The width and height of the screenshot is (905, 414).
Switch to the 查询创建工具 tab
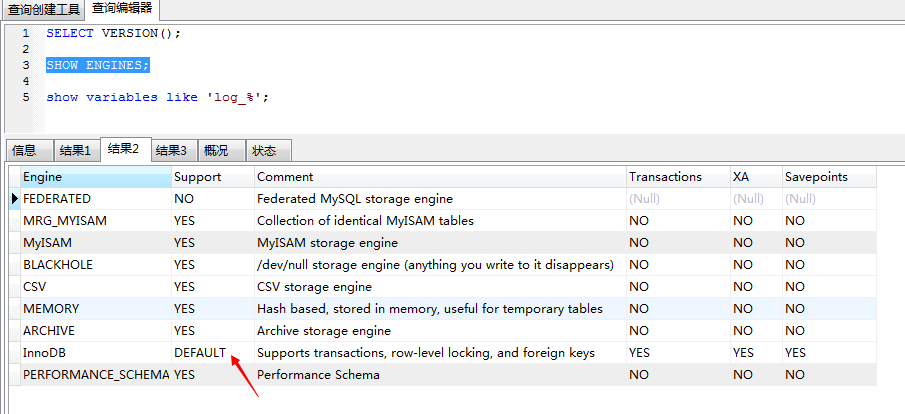click(x=43, y=10)
